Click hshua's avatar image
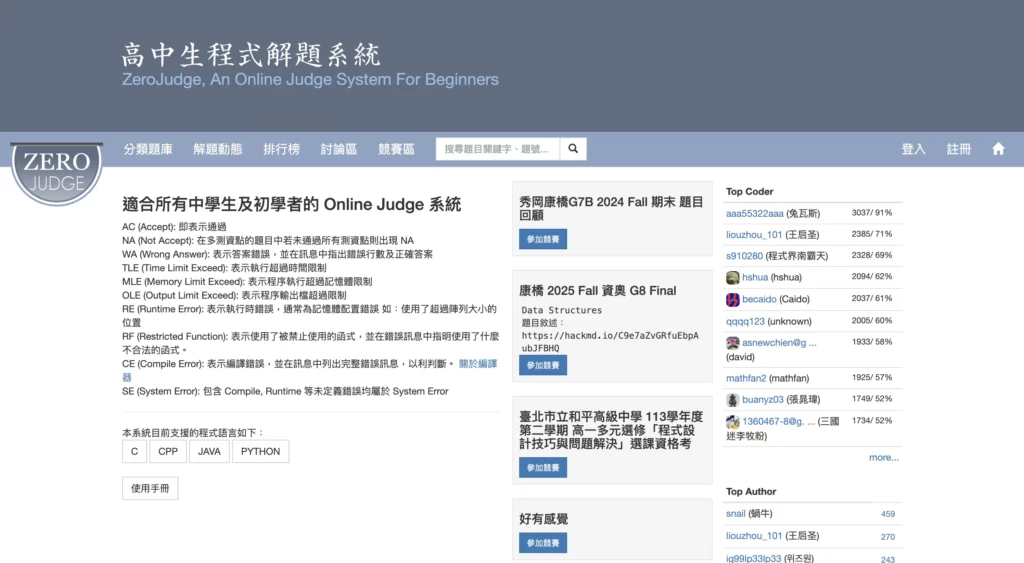The image size is (1024, 563). pos(733,277)
